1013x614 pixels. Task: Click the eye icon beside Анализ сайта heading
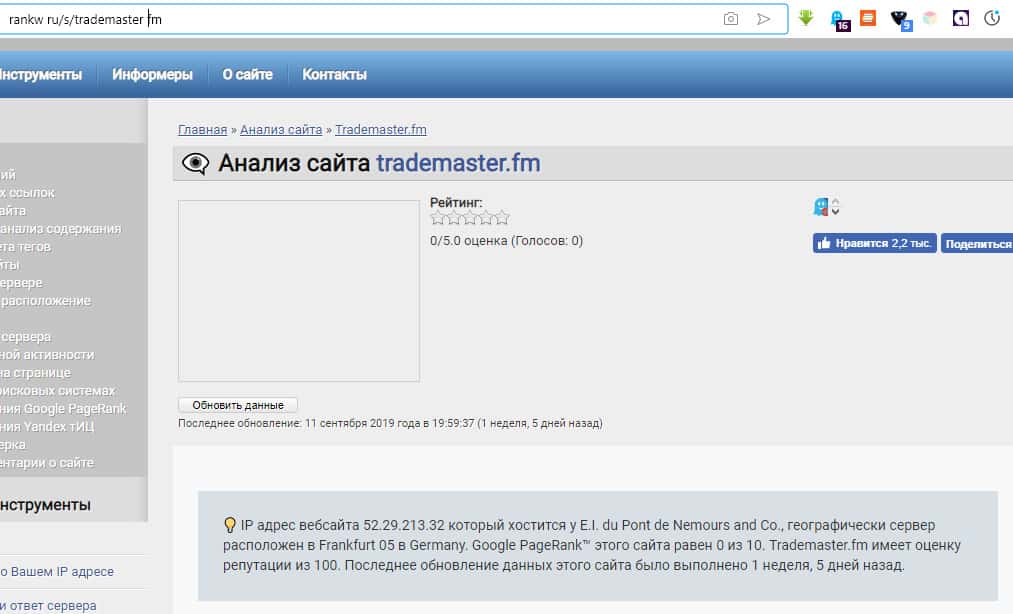pos(196,164)
